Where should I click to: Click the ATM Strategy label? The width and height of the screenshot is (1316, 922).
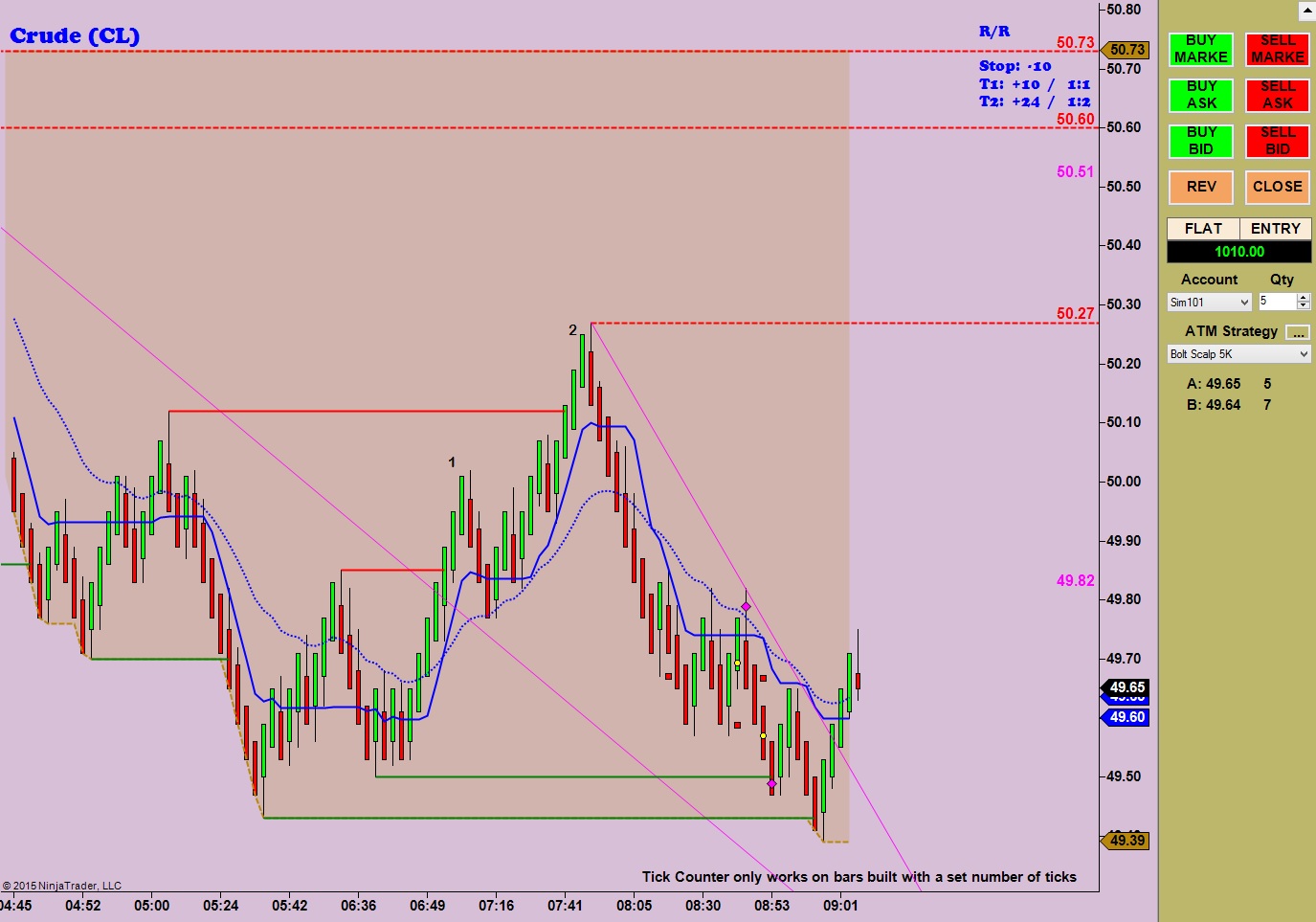[x=1231, y=331]
